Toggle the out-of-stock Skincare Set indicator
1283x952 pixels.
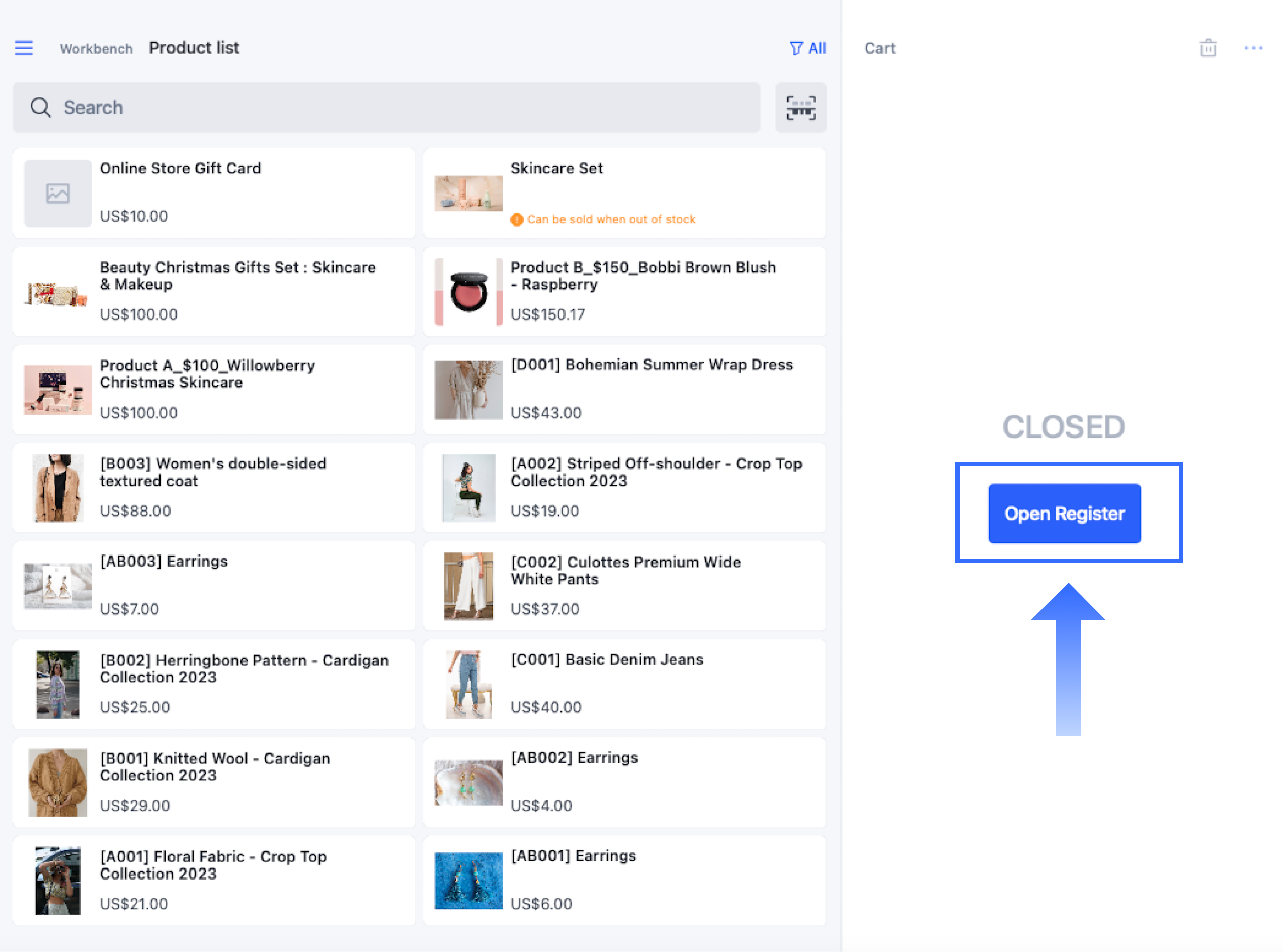(516, 218)
